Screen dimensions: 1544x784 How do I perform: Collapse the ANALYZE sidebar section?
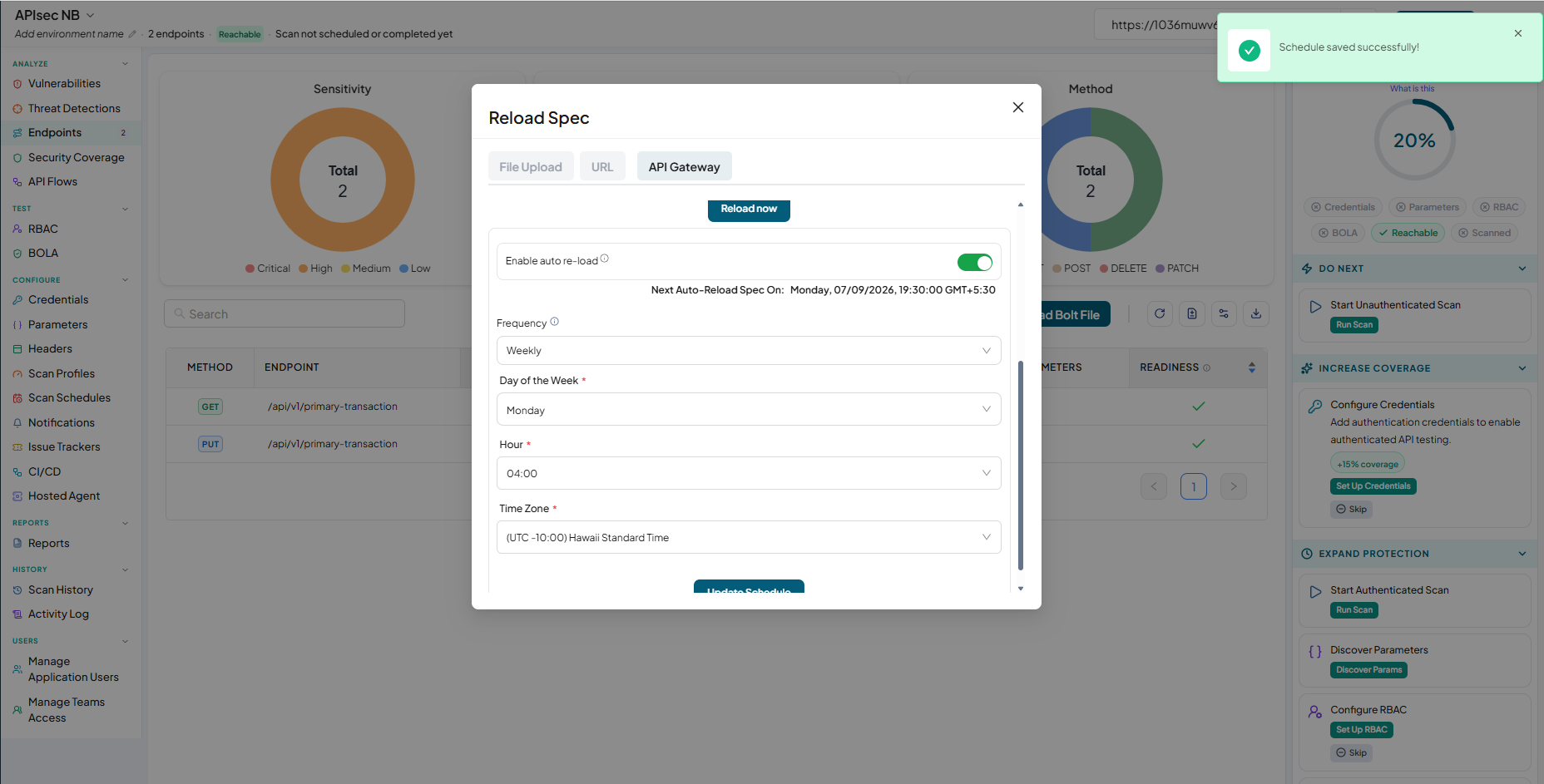[126, 64]
